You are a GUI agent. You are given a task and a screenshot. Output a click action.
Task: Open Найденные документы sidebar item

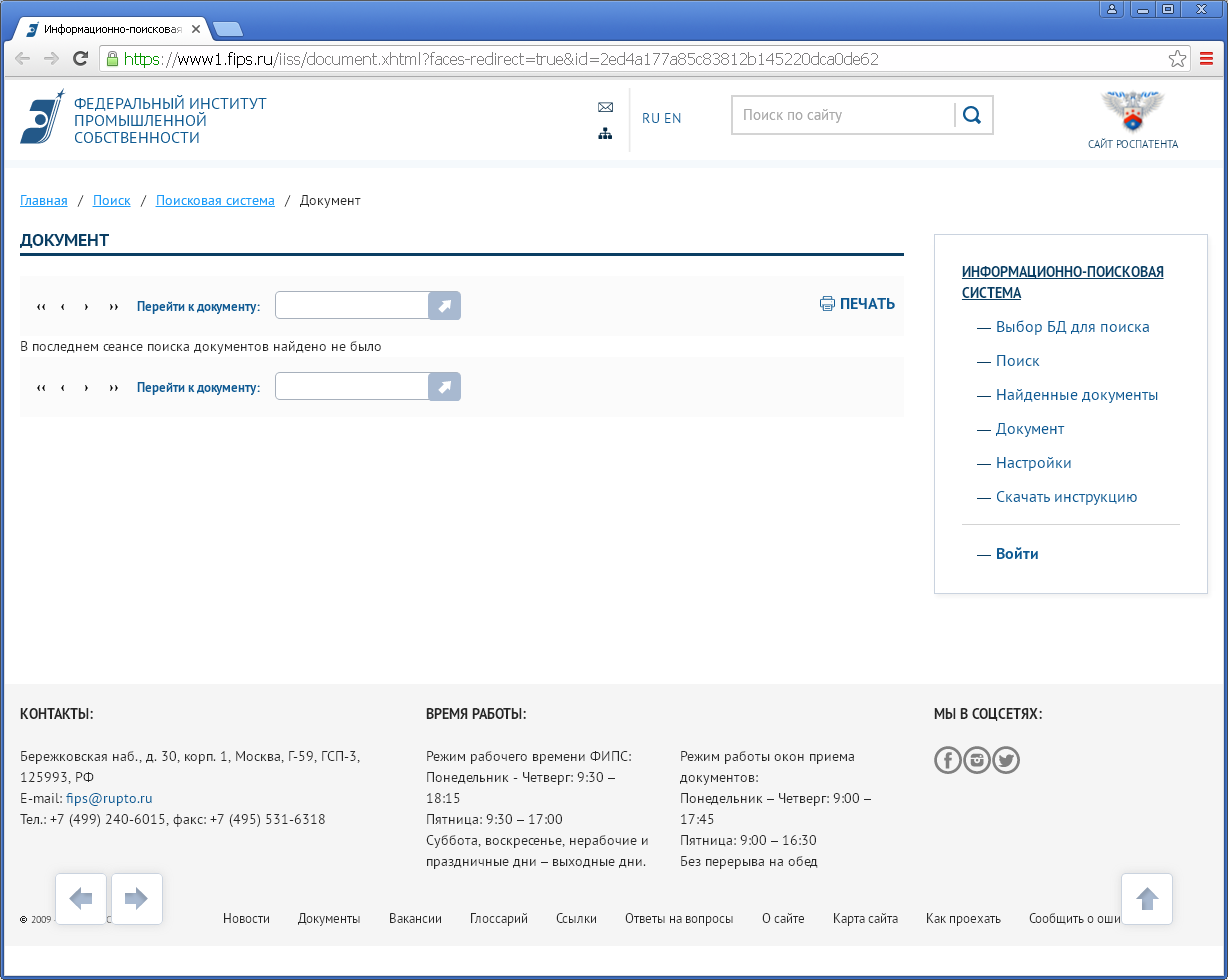pyautogui.click(x=1077, y=395)
